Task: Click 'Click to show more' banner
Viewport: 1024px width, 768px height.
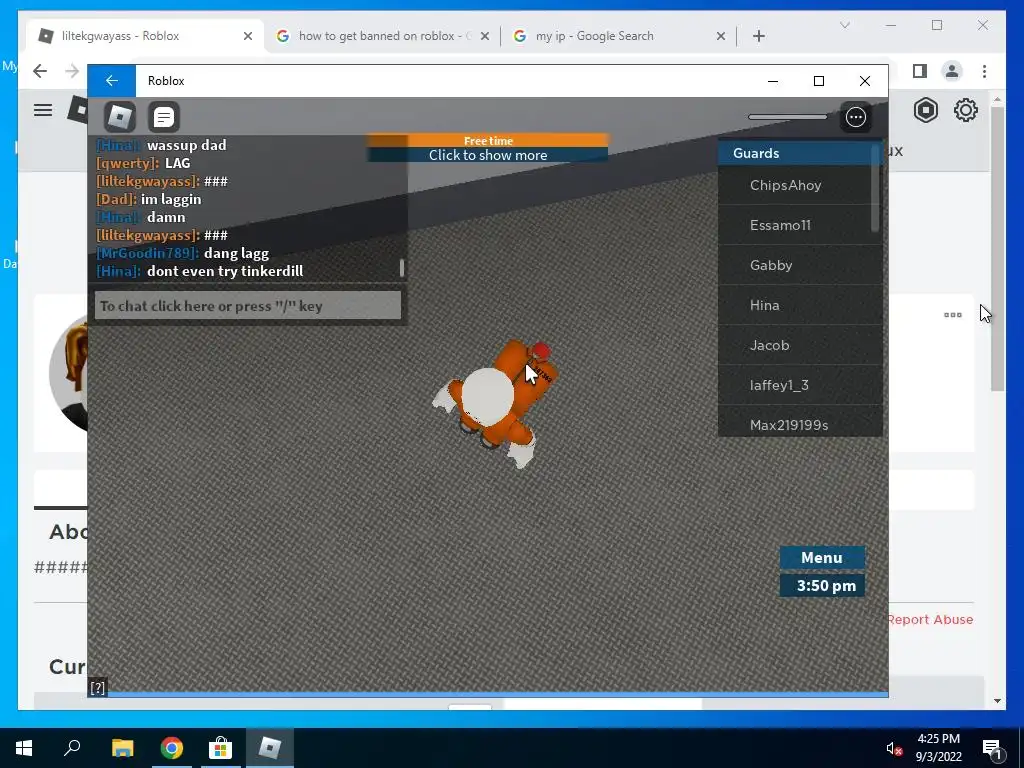Action: (488, 155)
